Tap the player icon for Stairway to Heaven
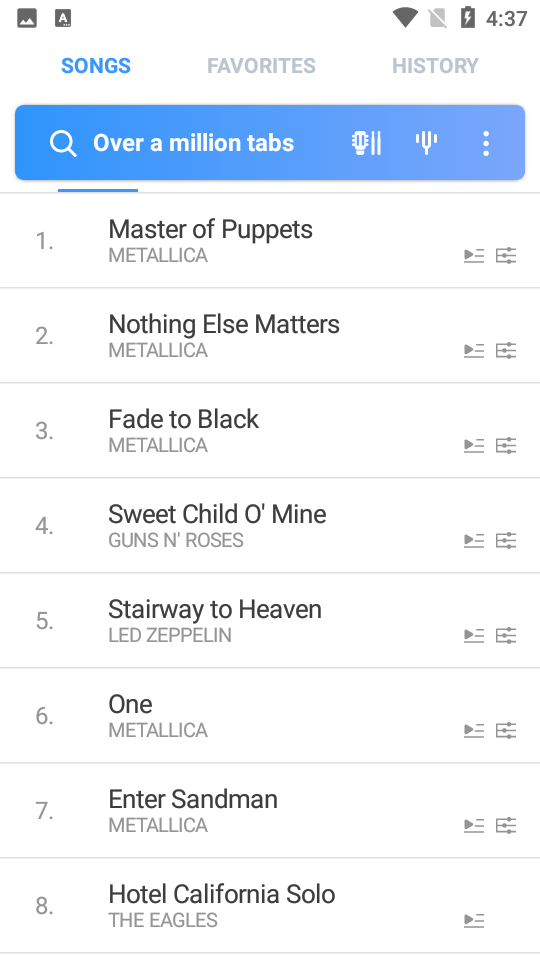The height and width of the screenshot is (960, 540). click(474, 635)
